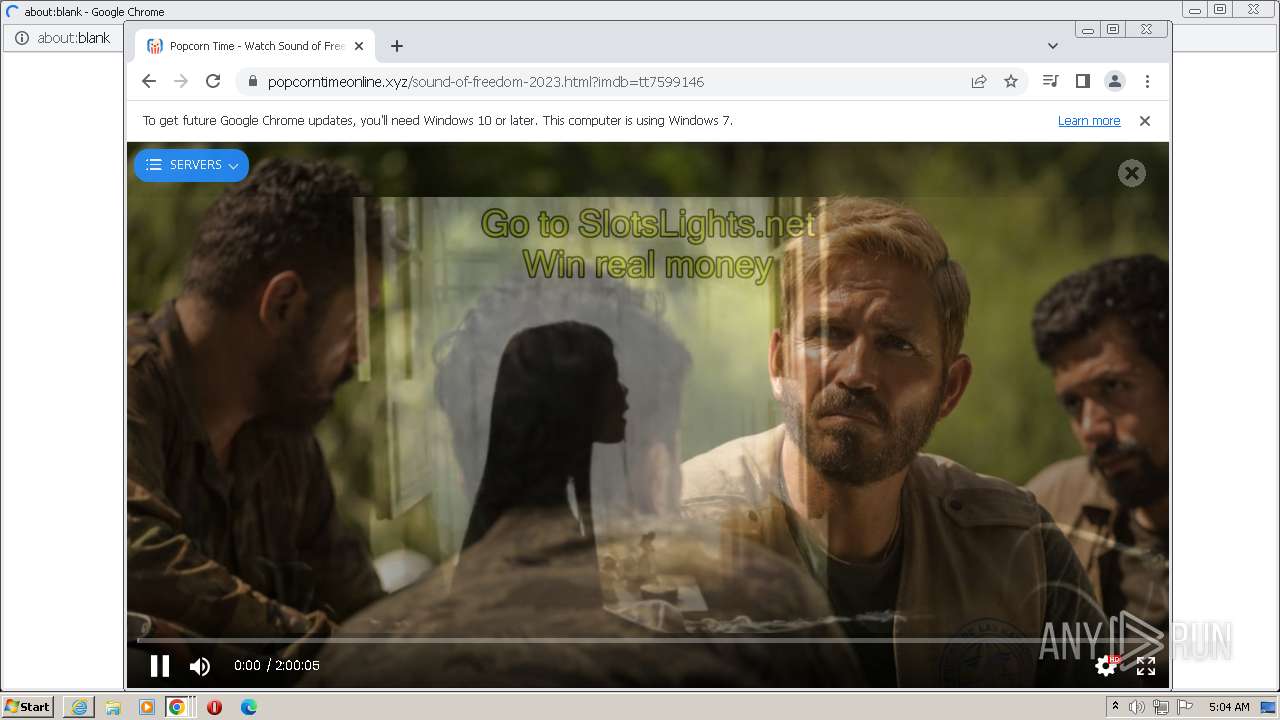Screen dimensions: 1280x720
Task: Open Windows Explorer folder in taskbar
Action: click(113, 707)
